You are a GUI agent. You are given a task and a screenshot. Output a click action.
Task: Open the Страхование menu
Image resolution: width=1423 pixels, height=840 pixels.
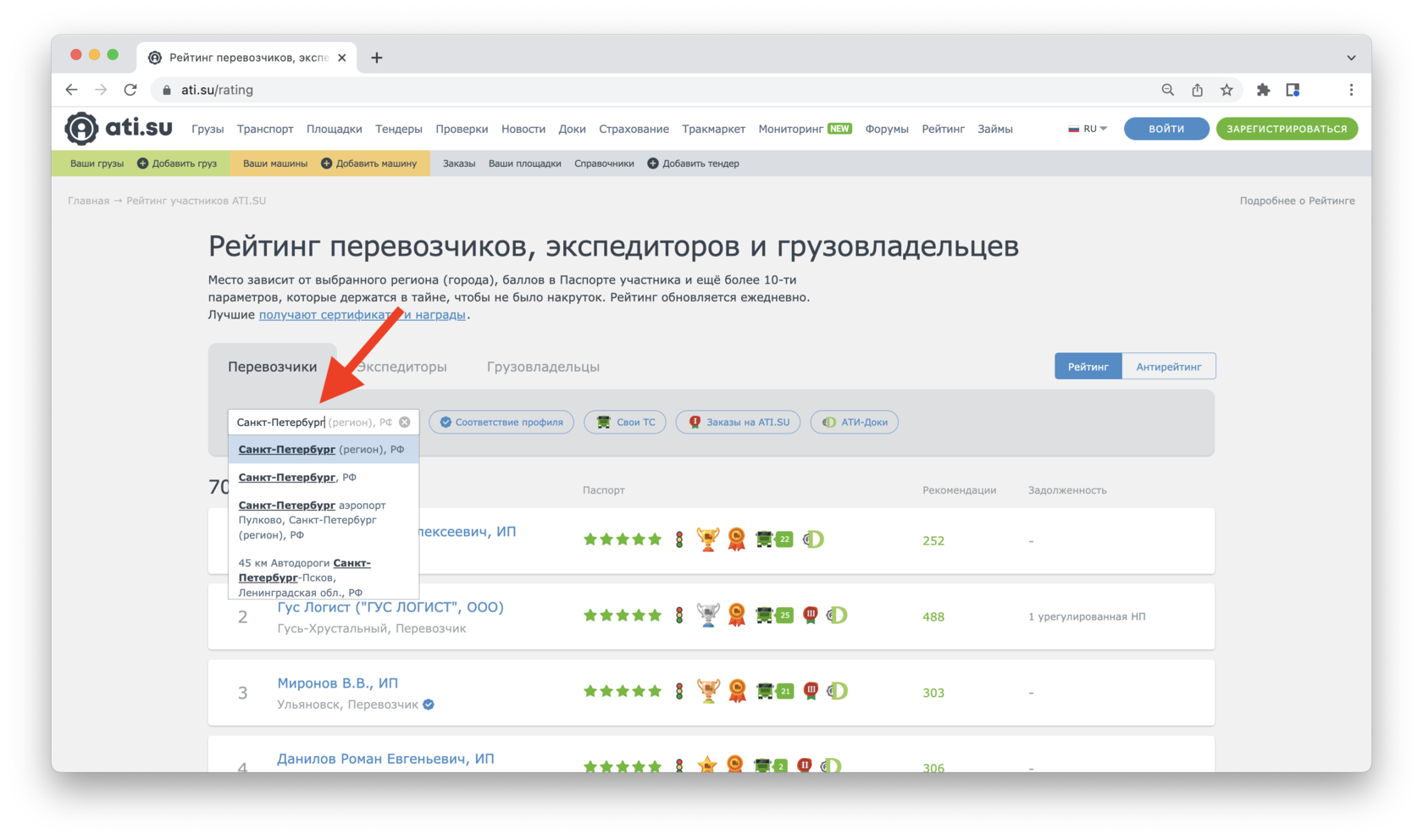pos(634,129)
